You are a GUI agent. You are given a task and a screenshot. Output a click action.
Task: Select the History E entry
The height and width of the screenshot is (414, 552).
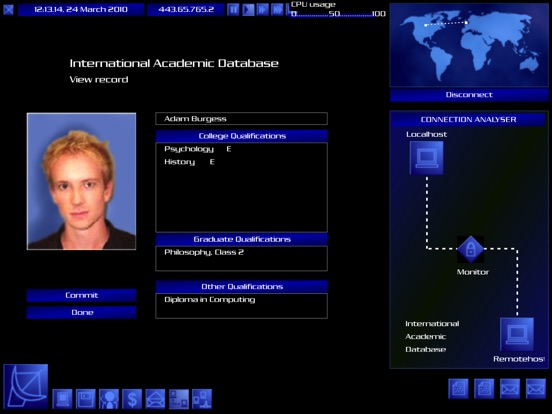coord(189,162)
